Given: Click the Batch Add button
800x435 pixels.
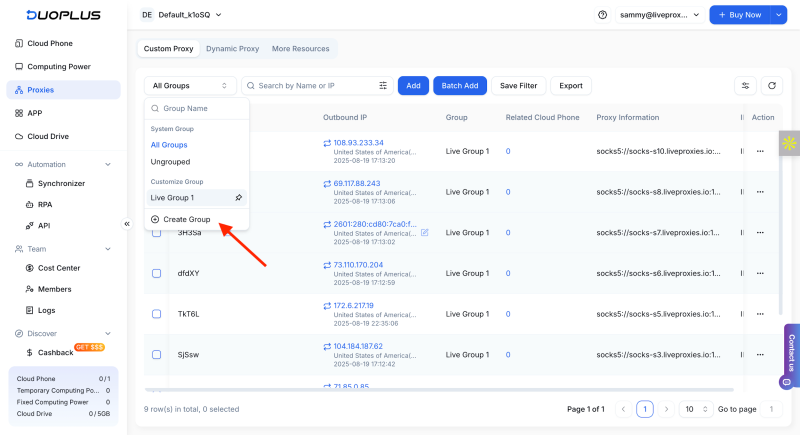Looking at the screenshot, I should (x=460, y=86).
